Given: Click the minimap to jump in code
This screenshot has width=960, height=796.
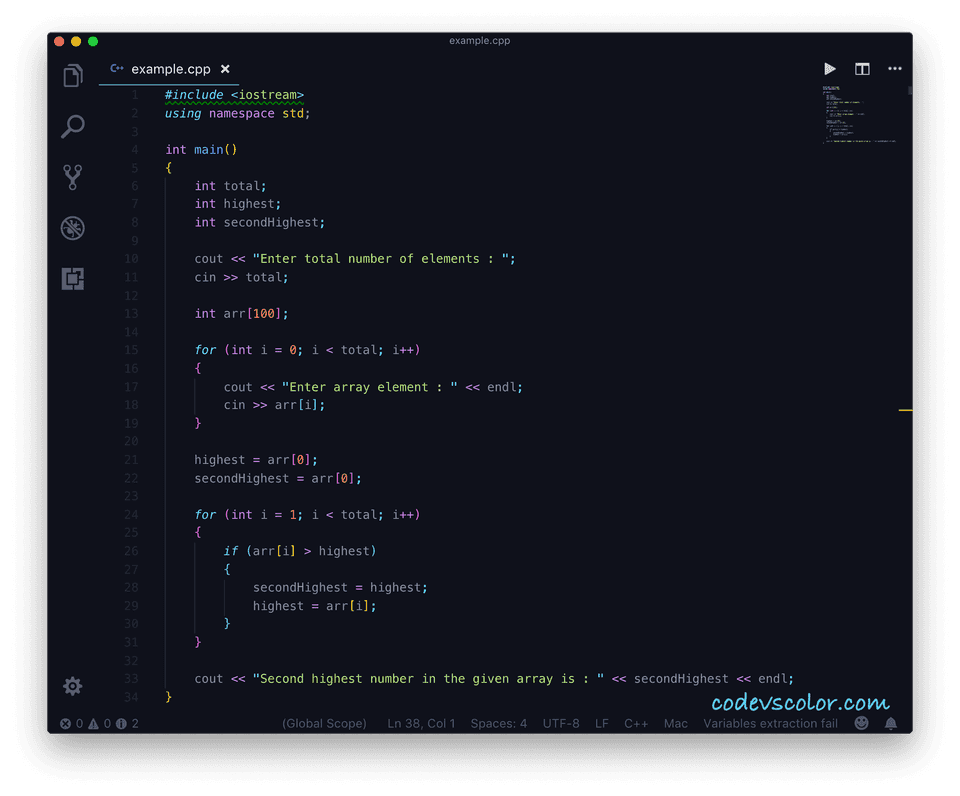Looking at the screenshot, I should [858, 115].
